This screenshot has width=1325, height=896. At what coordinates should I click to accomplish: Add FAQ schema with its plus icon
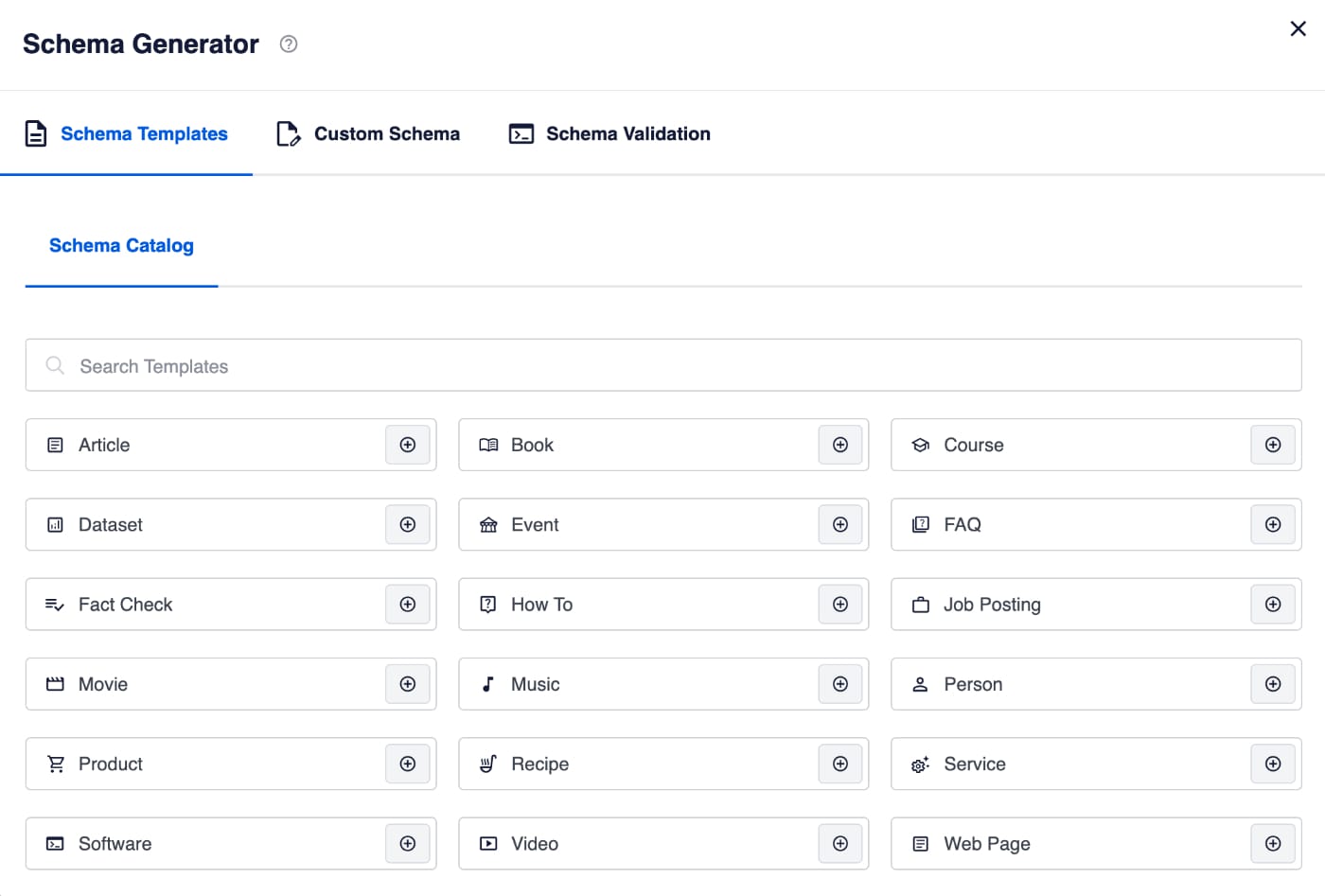tap(1273, 524)
